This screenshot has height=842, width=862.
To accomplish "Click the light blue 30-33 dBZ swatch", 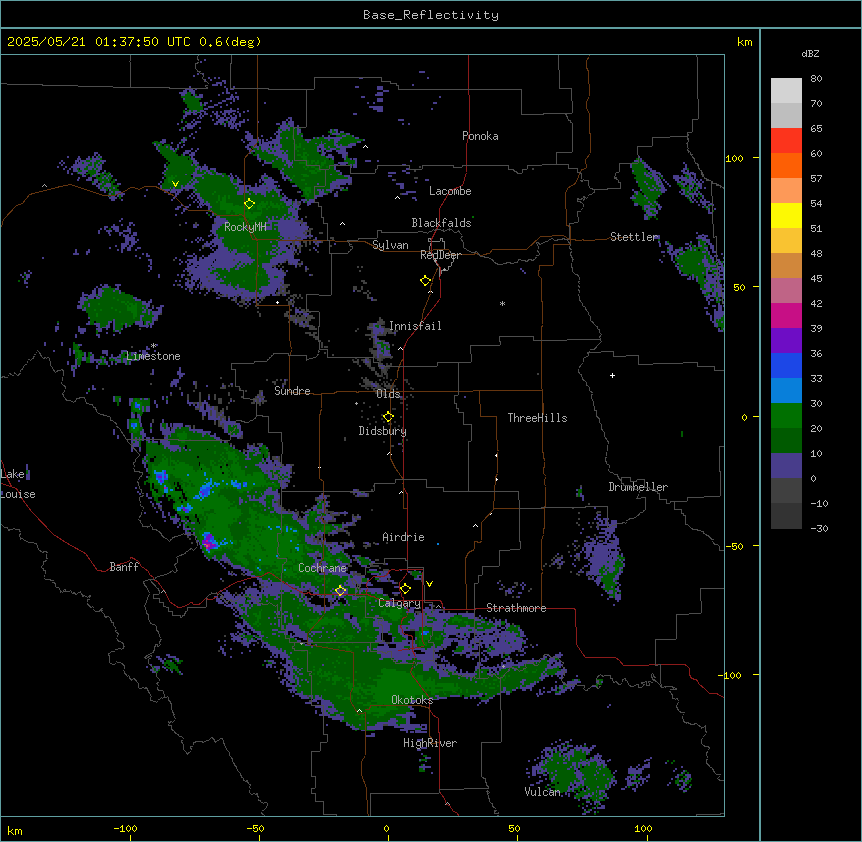I will pos(786,391).
